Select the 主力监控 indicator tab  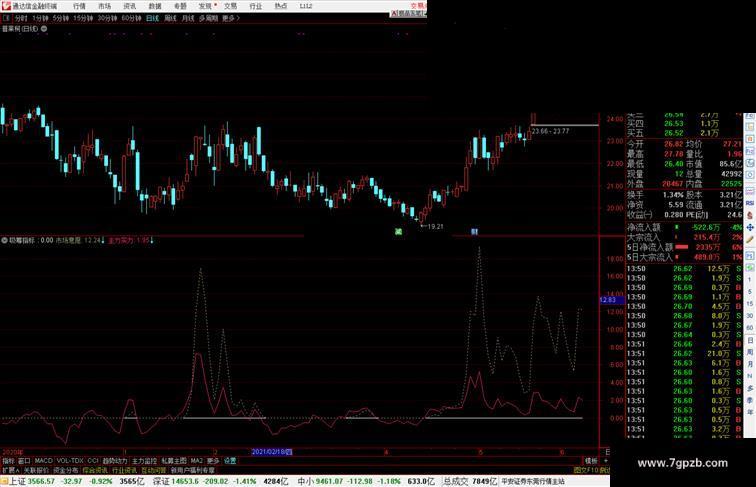[144, 461]
